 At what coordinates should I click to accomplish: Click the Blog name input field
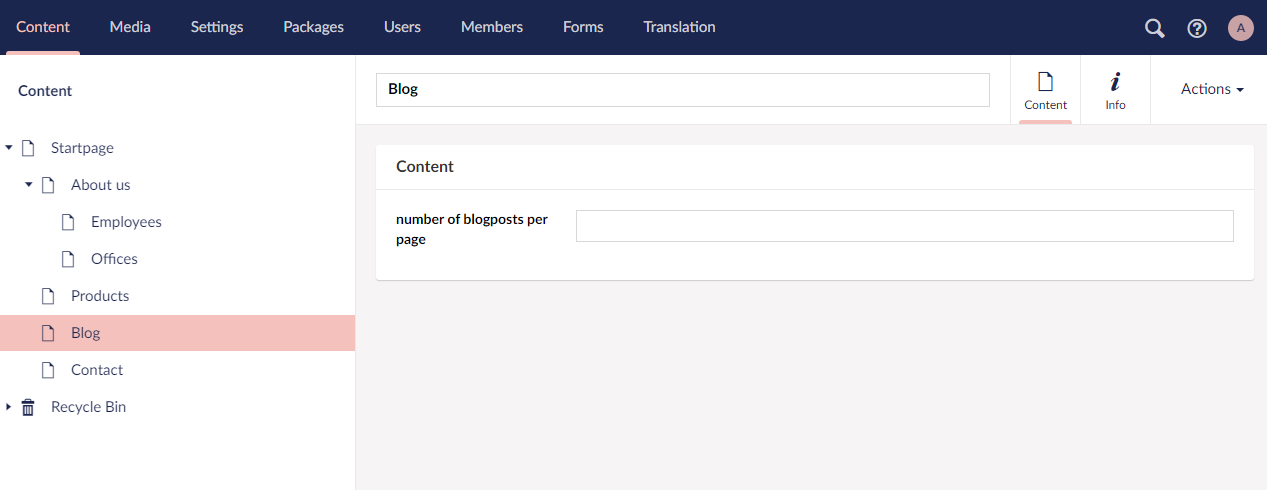pyautogui.click(x=683, y=89)
